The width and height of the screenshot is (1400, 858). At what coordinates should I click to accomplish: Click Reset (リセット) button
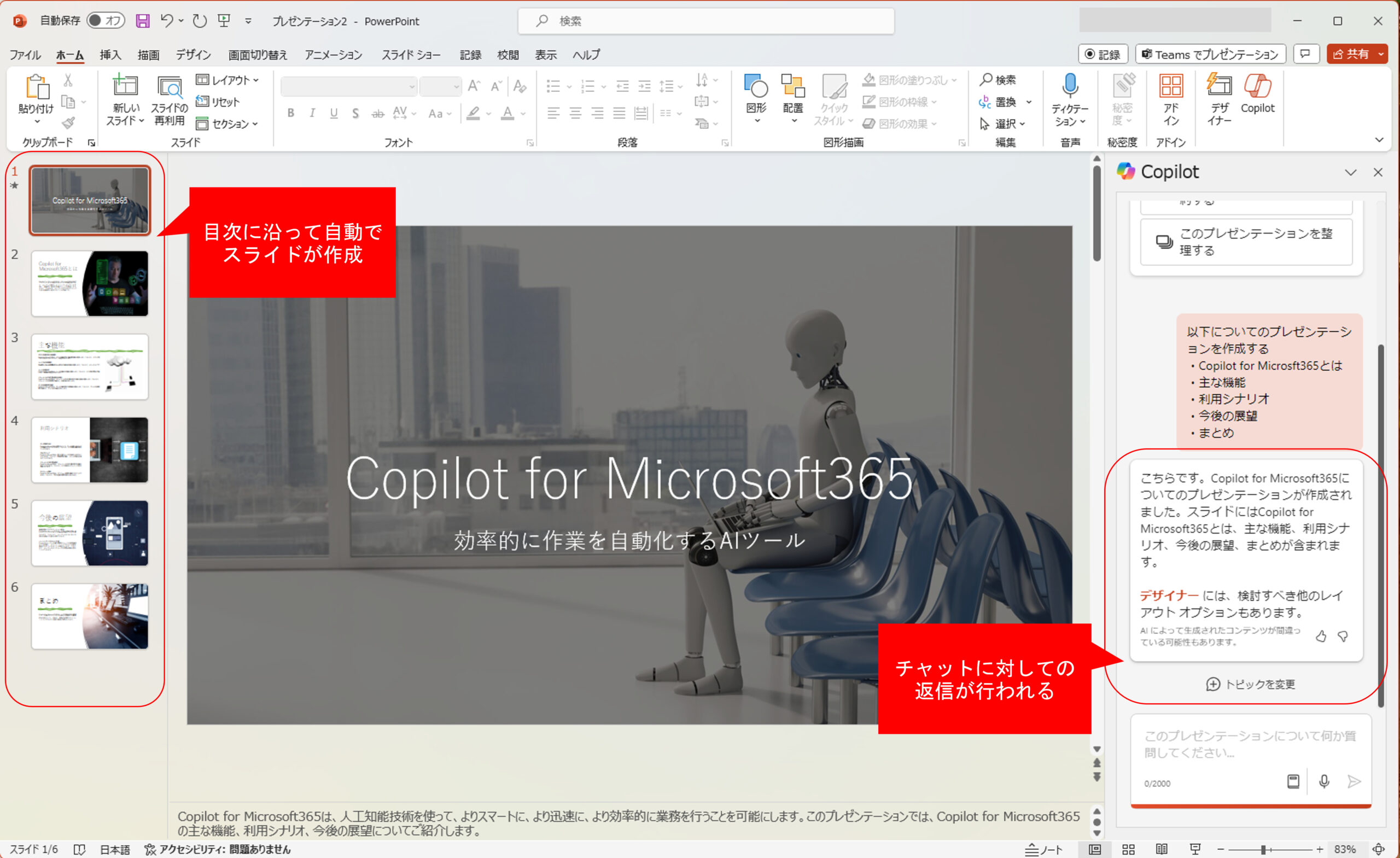point(218,102)
